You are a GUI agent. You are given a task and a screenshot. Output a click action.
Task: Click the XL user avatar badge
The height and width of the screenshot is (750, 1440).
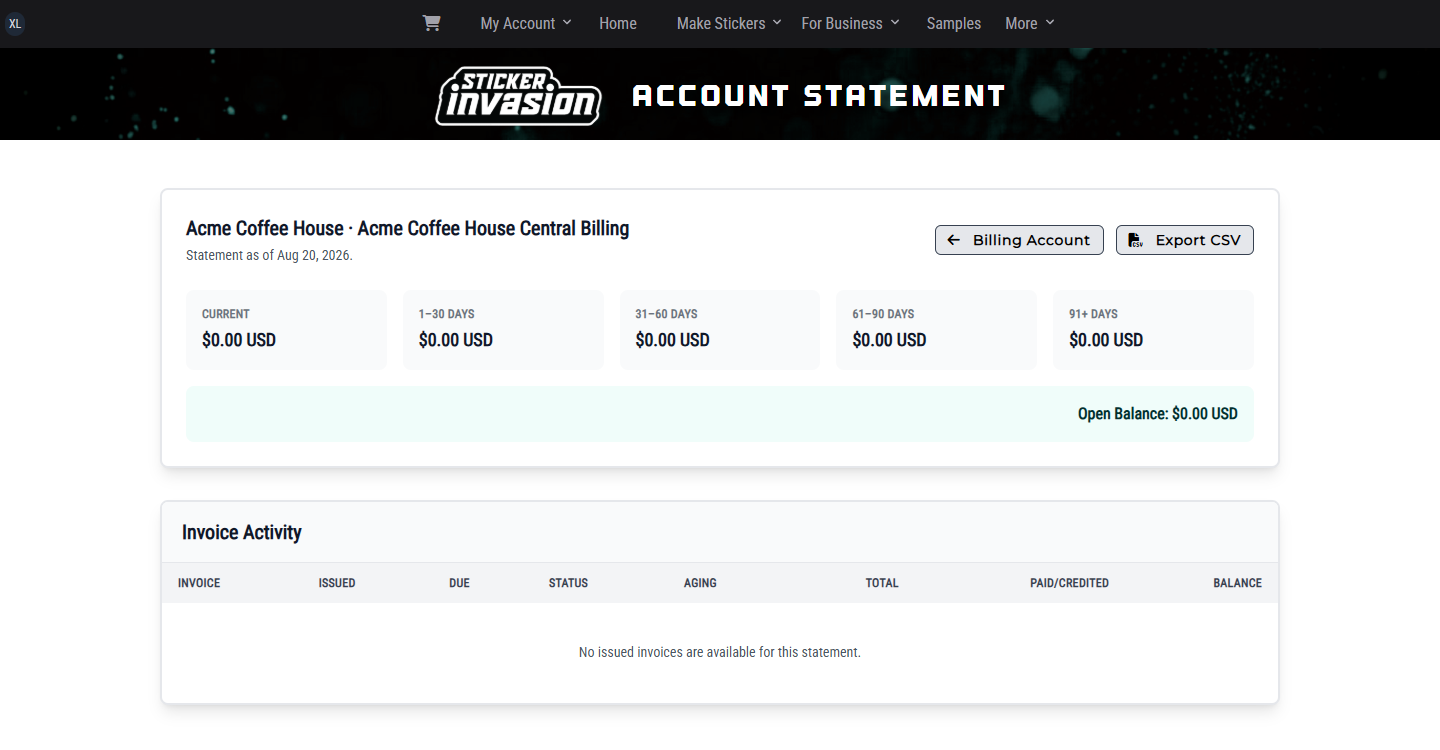point(15,24)
